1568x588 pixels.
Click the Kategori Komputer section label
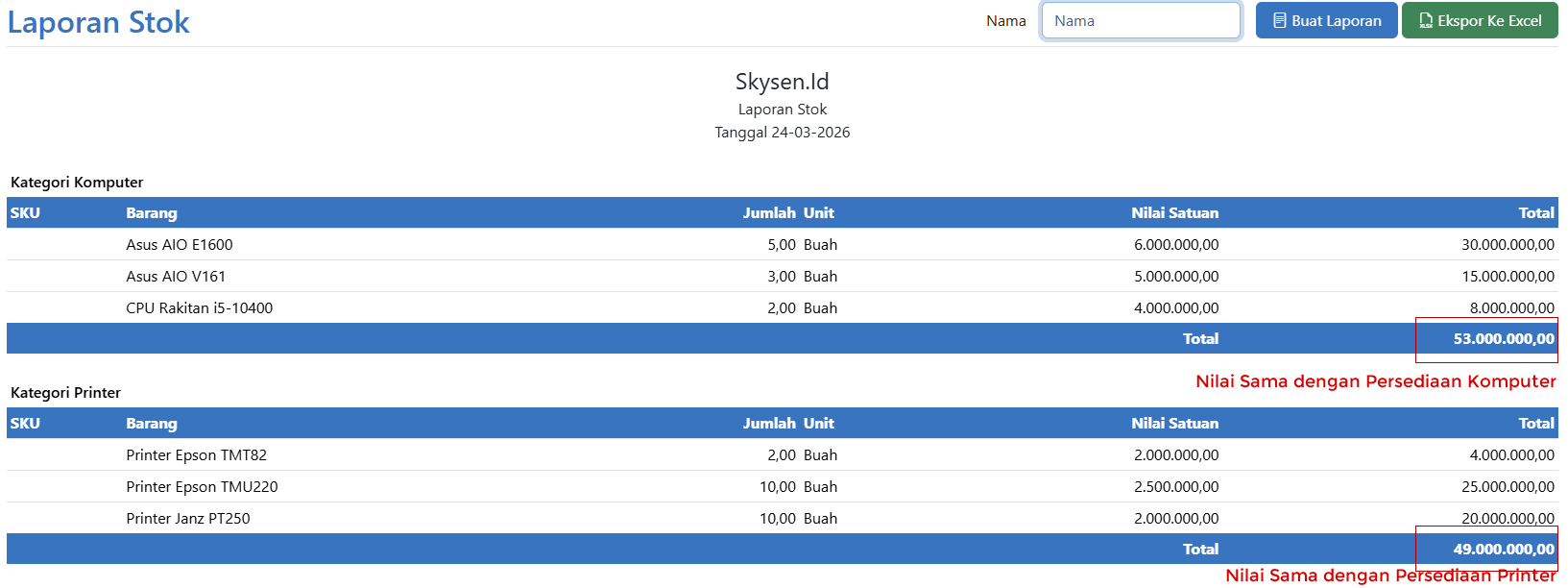pos(77,183)
